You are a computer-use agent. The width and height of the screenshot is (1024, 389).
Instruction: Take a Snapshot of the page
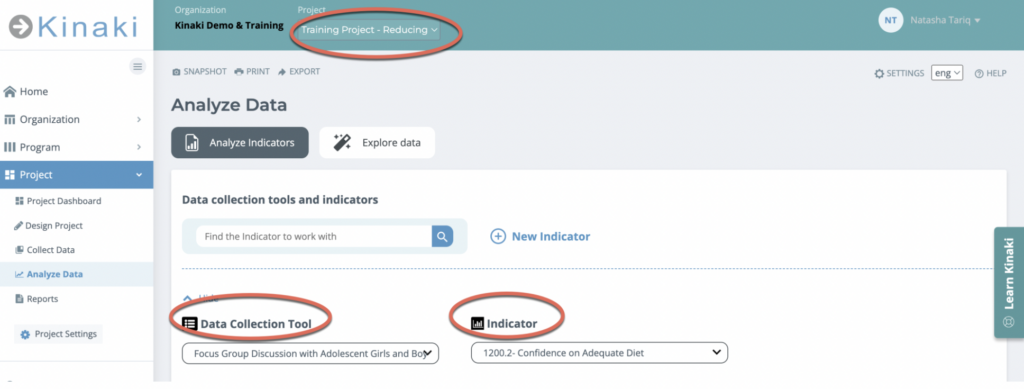coord(199,72)
